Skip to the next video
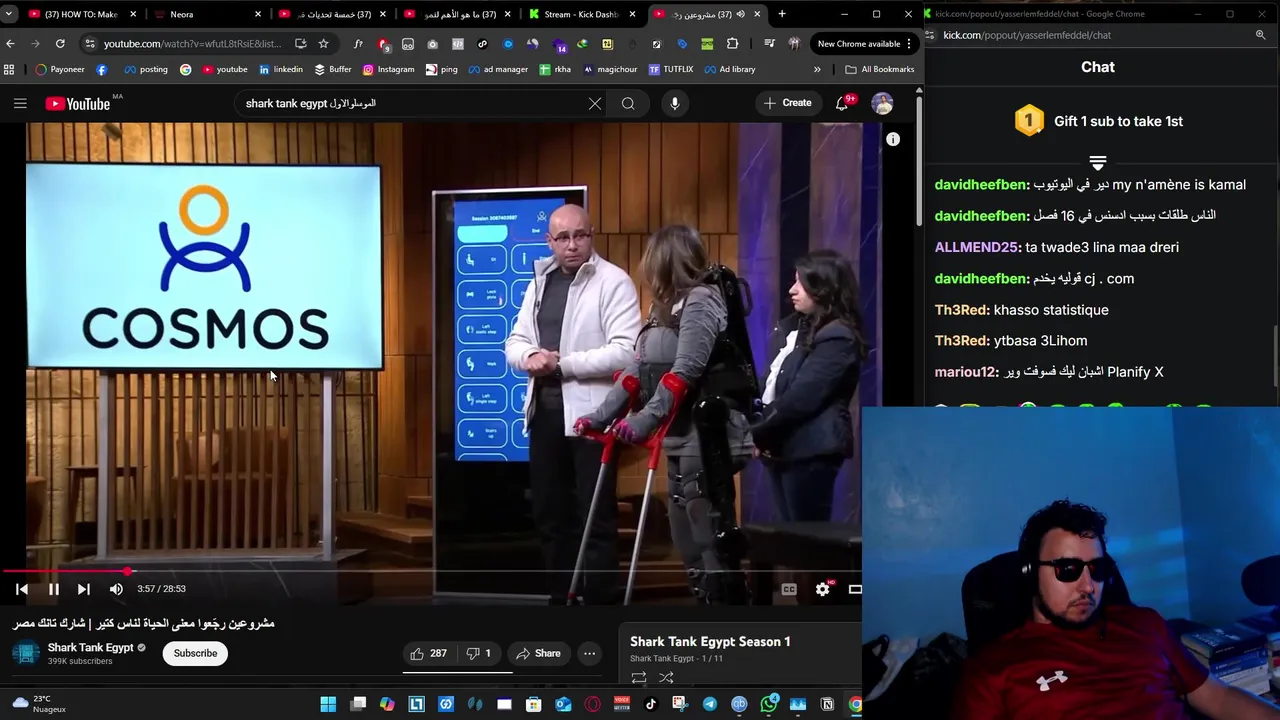This screenshot has width=1280, height=720. (x=84, y=589)
